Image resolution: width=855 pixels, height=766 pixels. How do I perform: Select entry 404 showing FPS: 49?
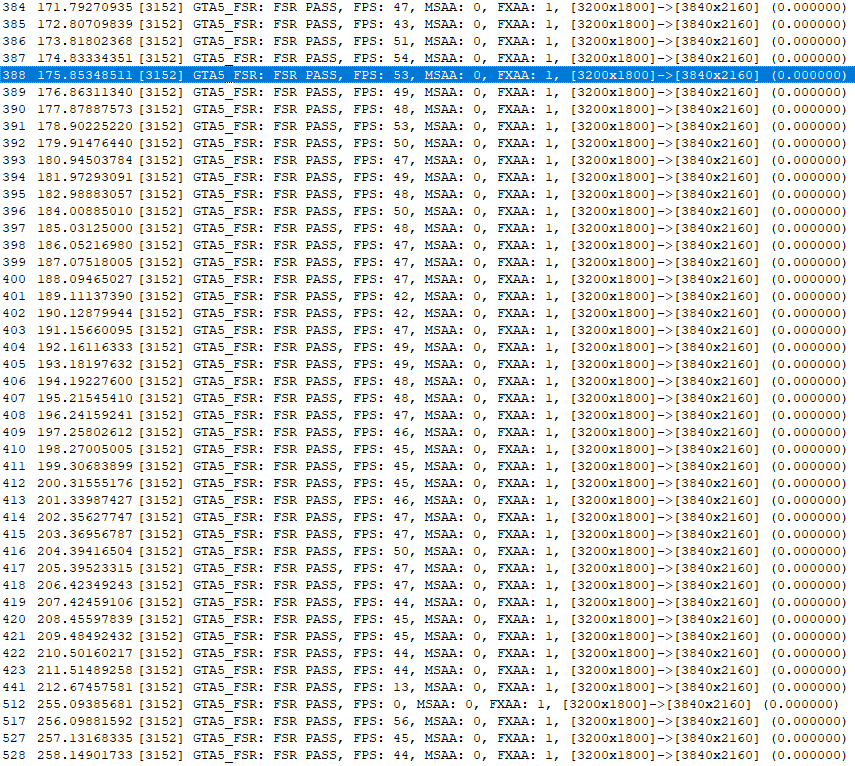pos(400,348)
